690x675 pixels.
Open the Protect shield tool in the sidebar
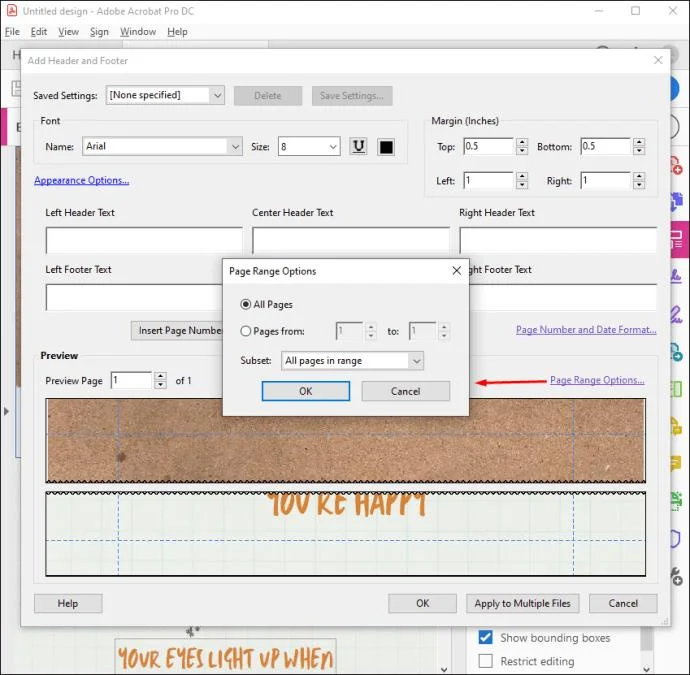click(676, 539)
